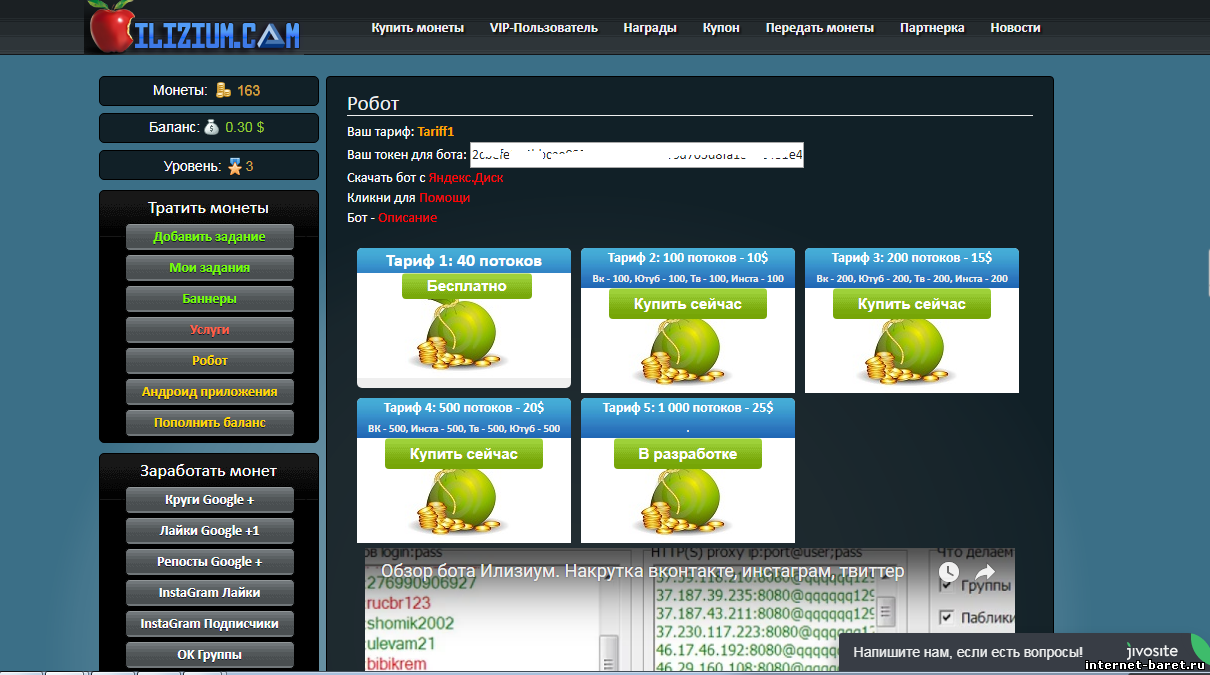Viewport: 1210px width, 675px height.
Task: Go to the Новости menu item
Action: (1015, 28)
